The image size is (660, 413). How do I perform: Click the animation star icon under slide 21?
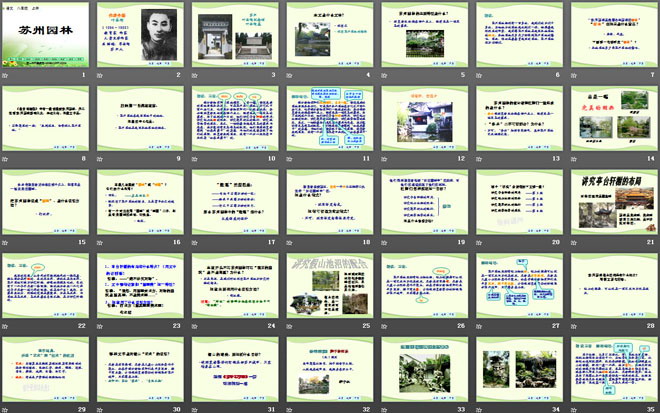[x=573, y=243]
